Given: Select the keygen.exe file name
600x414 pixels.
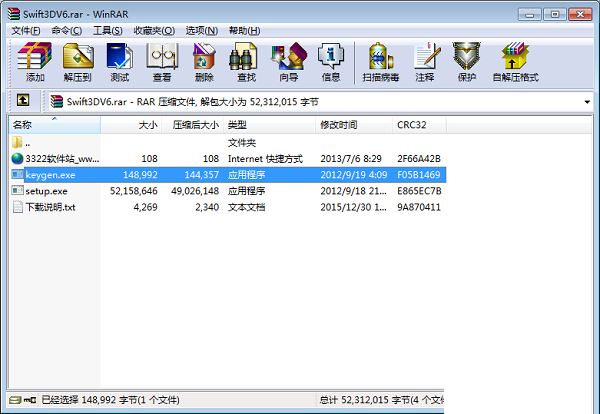Looking at the screenshot, I should pos(50,175).
